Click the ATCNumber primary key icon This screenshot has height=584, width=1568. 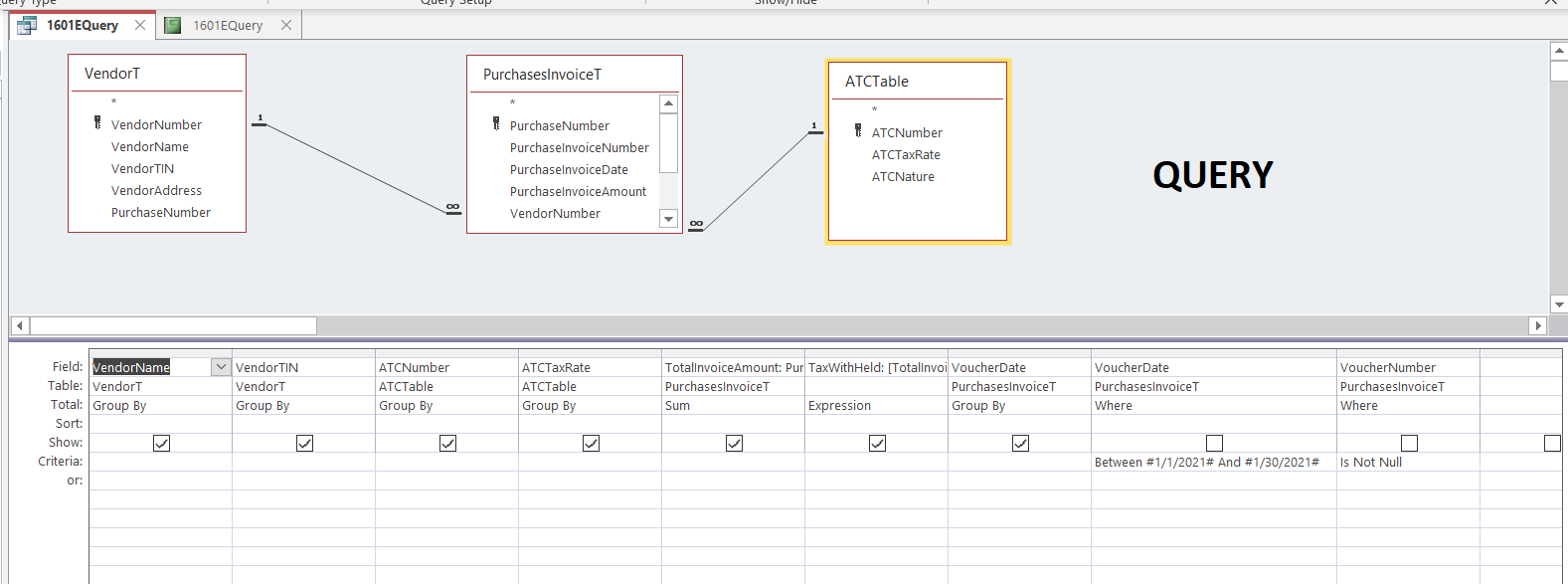coord(858,130)
